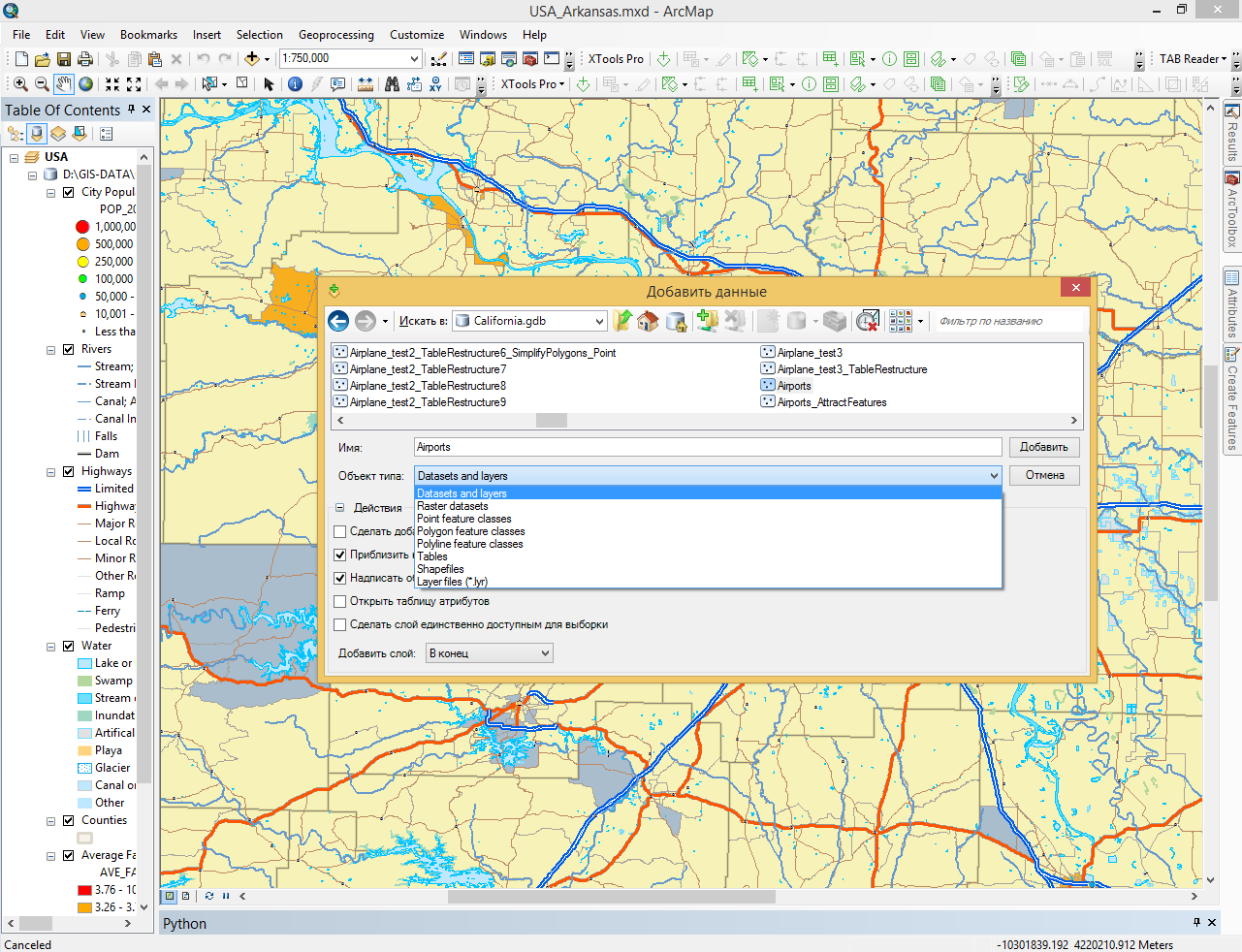
Task: Click the Fixed Zoom Out arrows icon
Action: (x=134, y=84)
